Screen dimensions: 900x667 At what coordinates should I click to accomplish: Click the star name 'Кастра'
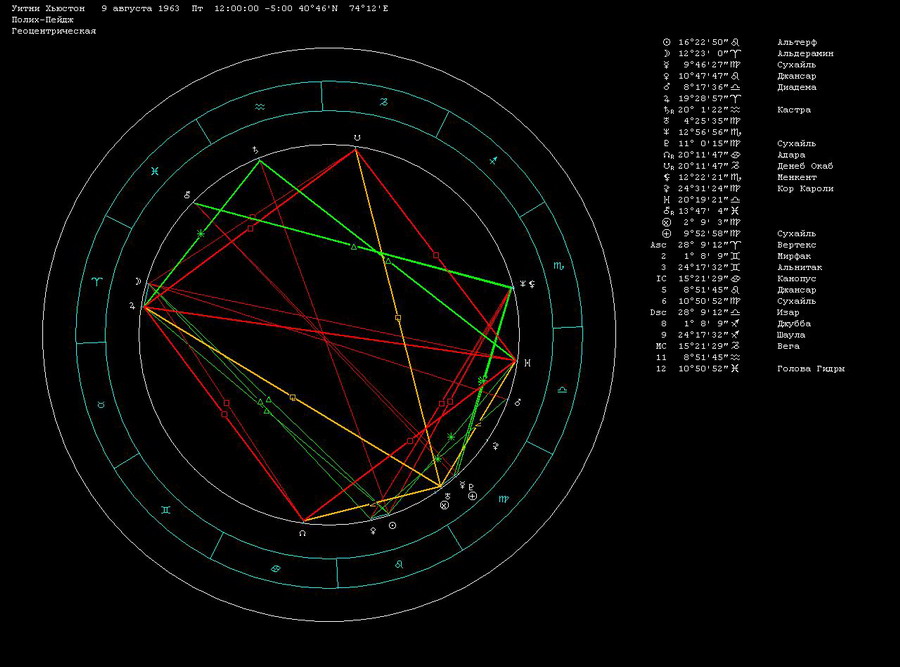coord(794,110)
